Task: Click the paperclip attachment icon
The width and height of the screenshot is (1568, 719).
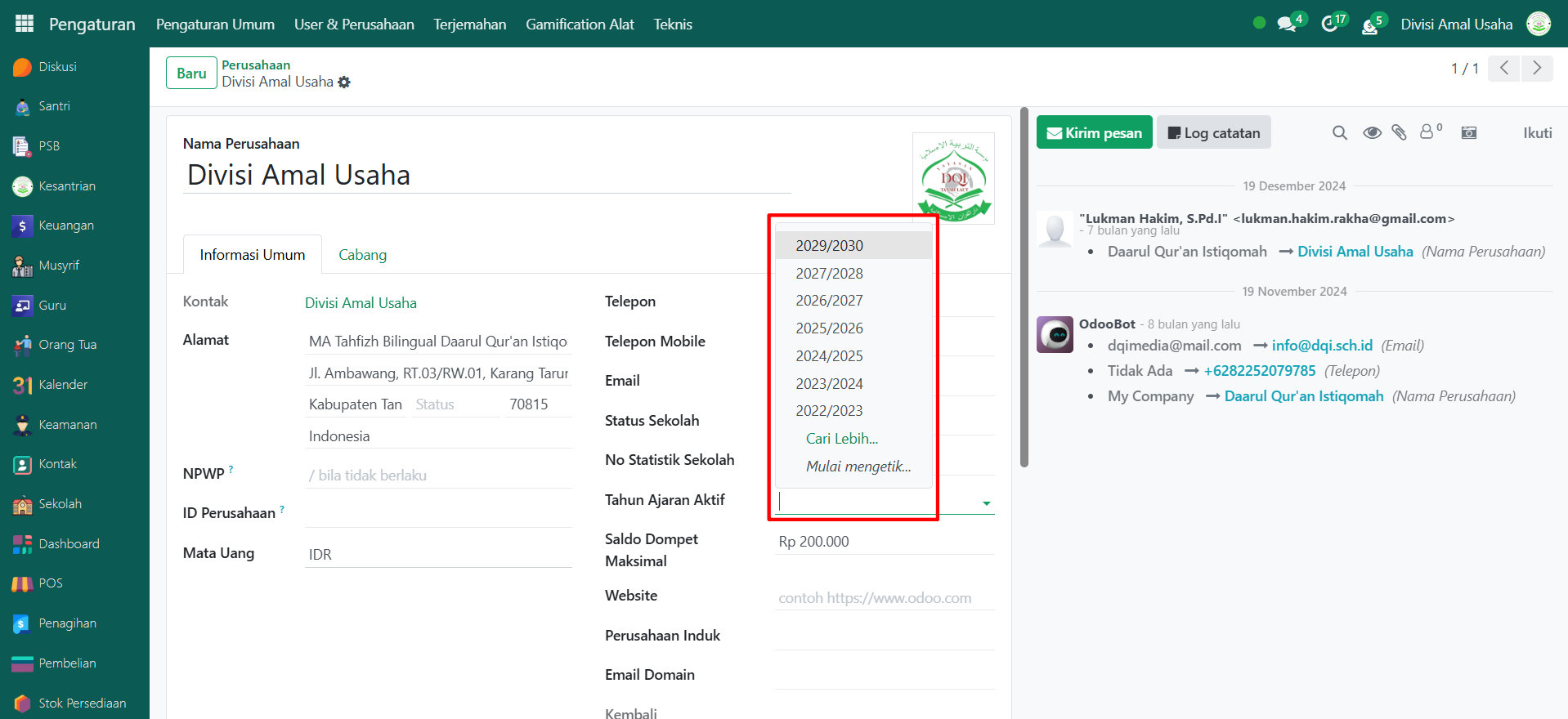Action: tap(1399, 132)
